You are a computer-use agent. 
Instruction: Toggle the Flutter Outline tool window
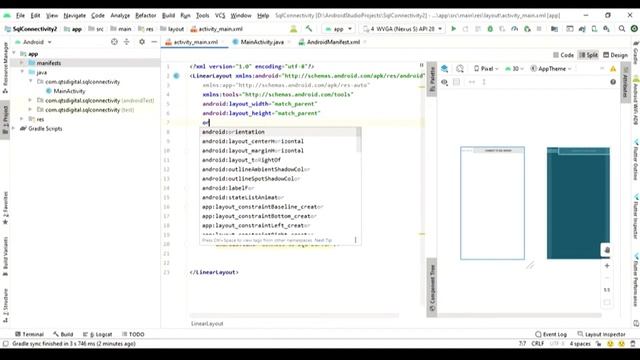(636, 160)
